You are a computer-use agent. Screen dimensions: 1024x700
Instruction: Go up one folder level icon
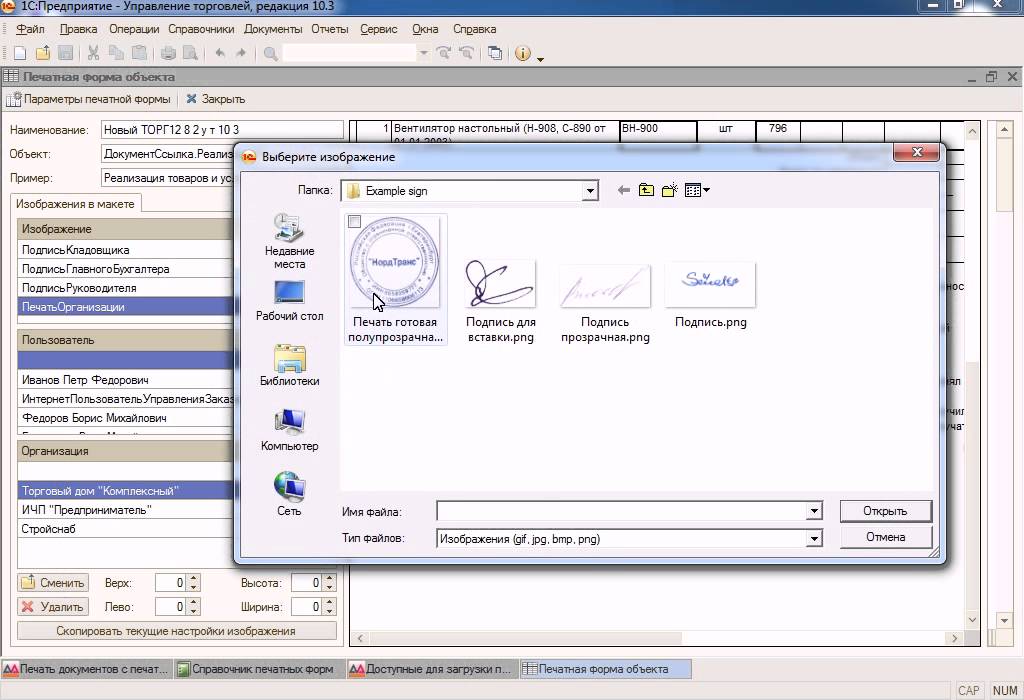click(x=646, y=190)
